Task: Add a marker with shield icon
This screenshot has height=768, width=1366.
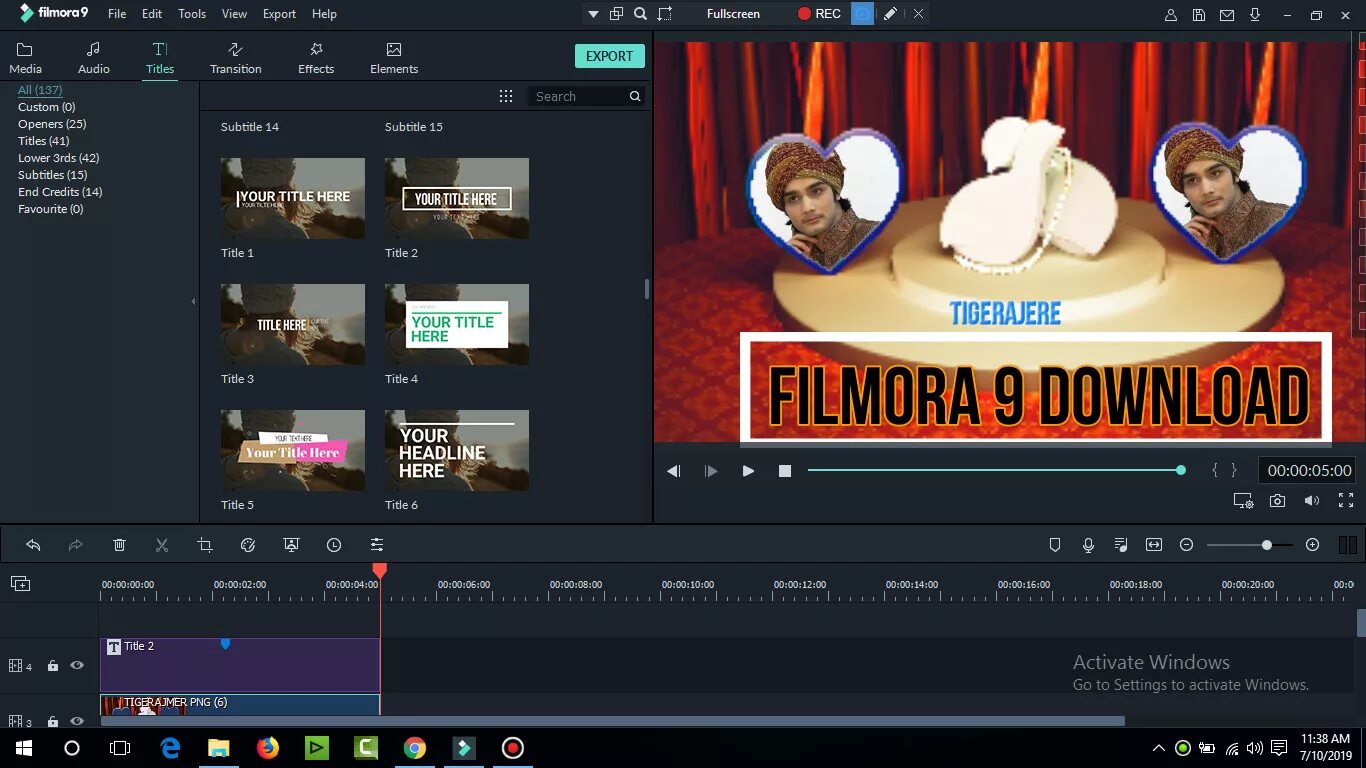Action: click(1054, 545)
